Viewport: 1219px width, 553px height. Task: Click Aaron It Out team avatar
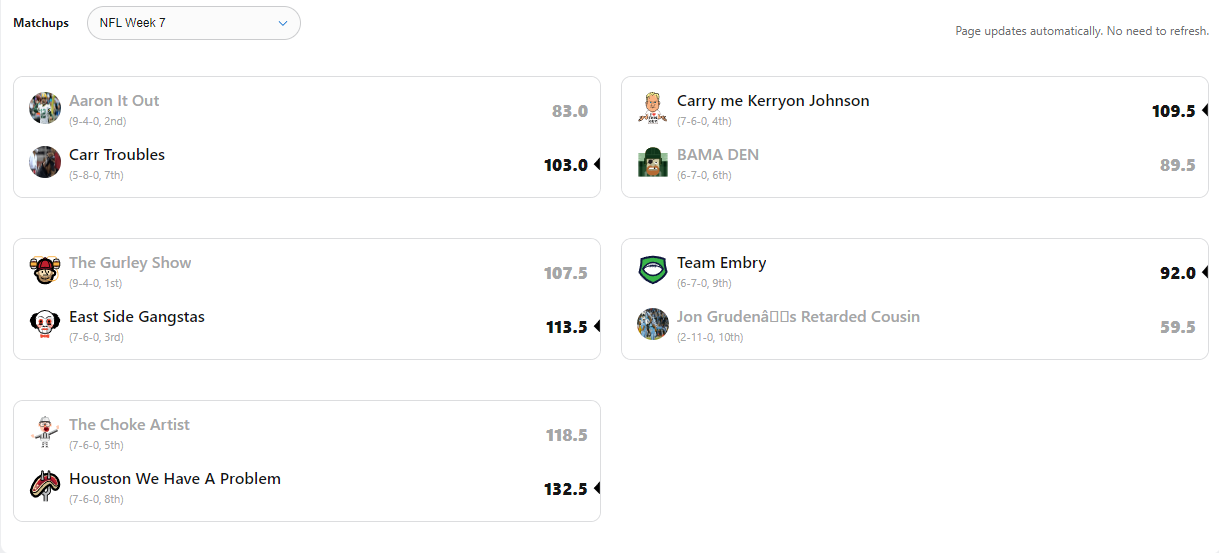pyautogui.click(x=45, y=108)
